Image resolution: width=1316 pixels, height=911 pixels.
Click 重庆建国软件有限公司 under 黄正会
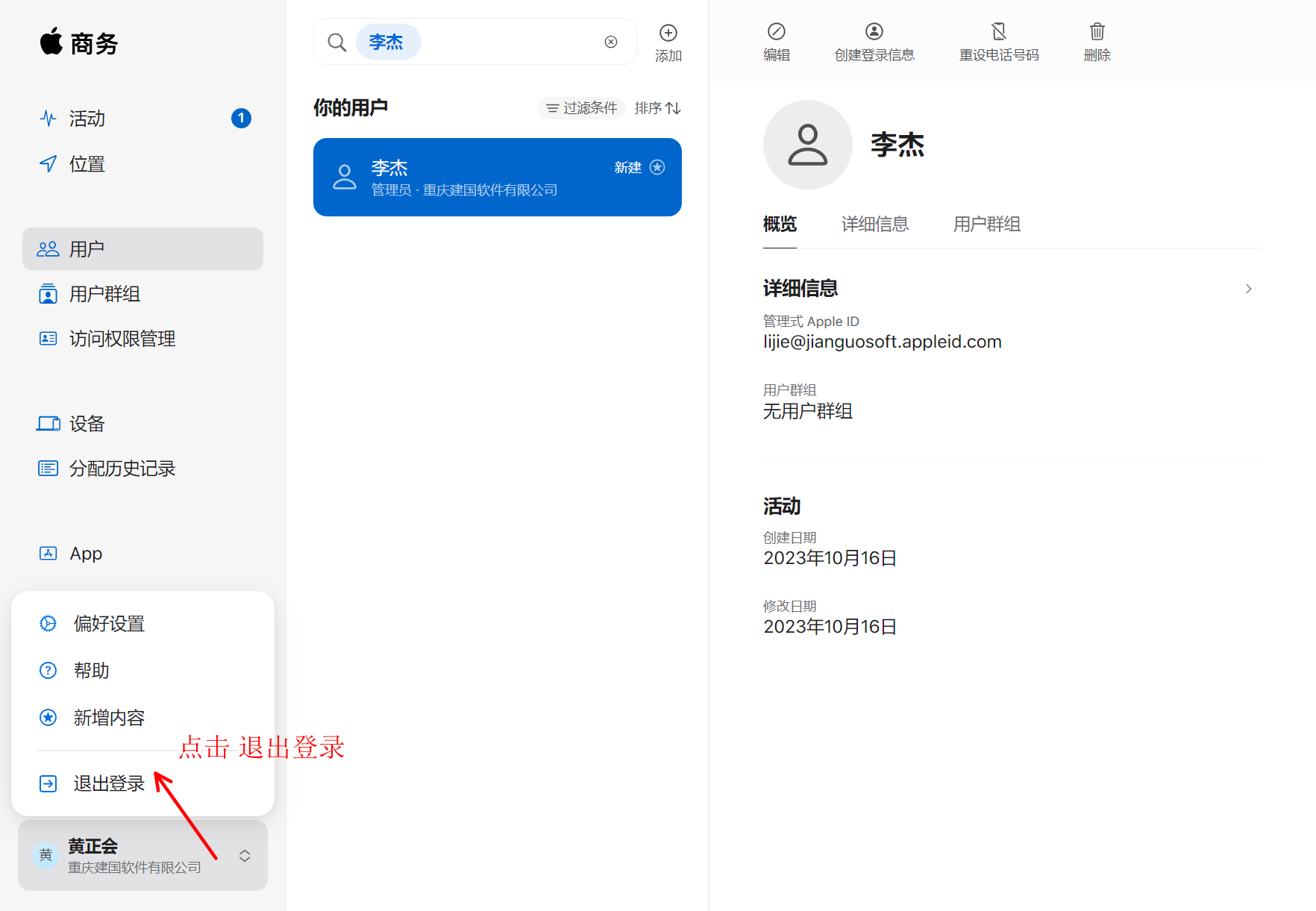click(x=134, y=868)
